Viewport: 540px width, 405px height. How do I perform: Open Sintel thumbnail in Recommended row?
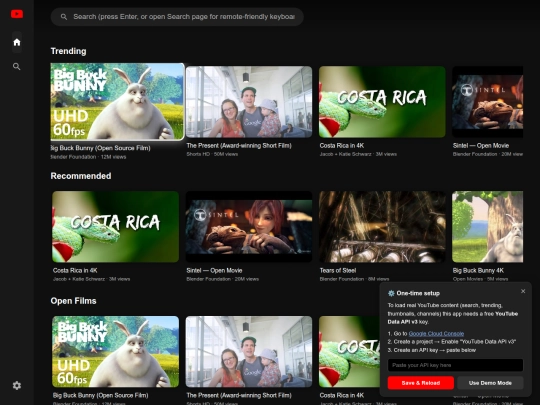click(249, 227)
